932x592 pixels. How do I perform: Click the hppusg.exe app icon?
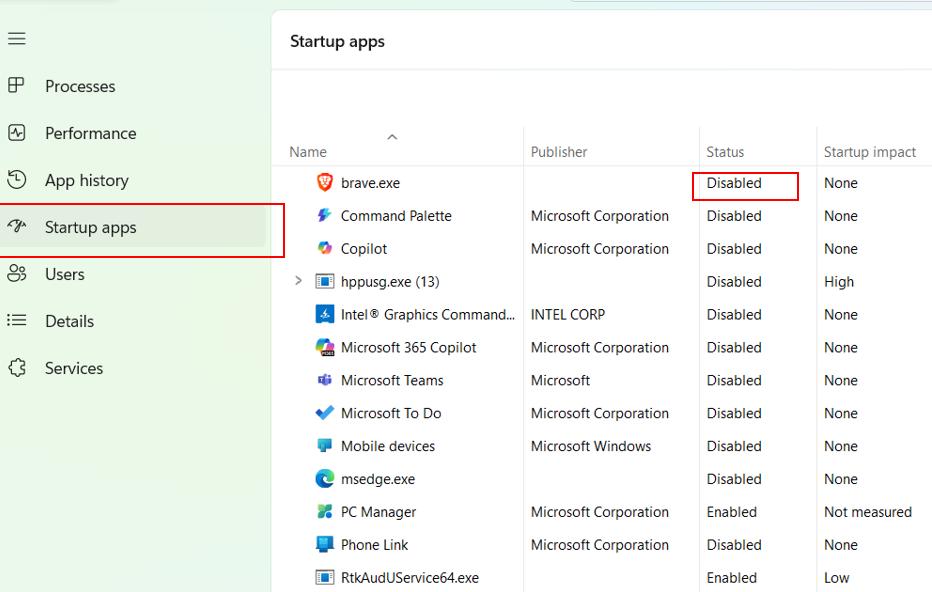[x=325, y=281]
